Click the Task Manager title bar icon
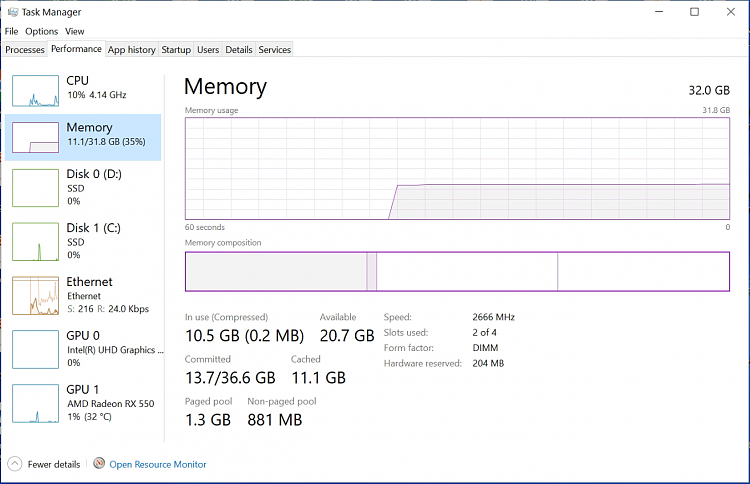This screenshot has width=750, height=484. (x=11, y=12)
